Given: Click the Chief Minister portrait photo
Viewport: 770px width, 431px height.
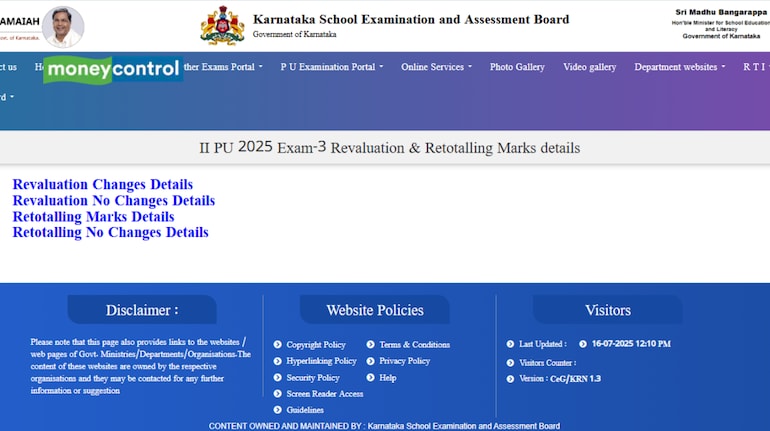Looking at the screenshot, I should [x=63, y=27].
